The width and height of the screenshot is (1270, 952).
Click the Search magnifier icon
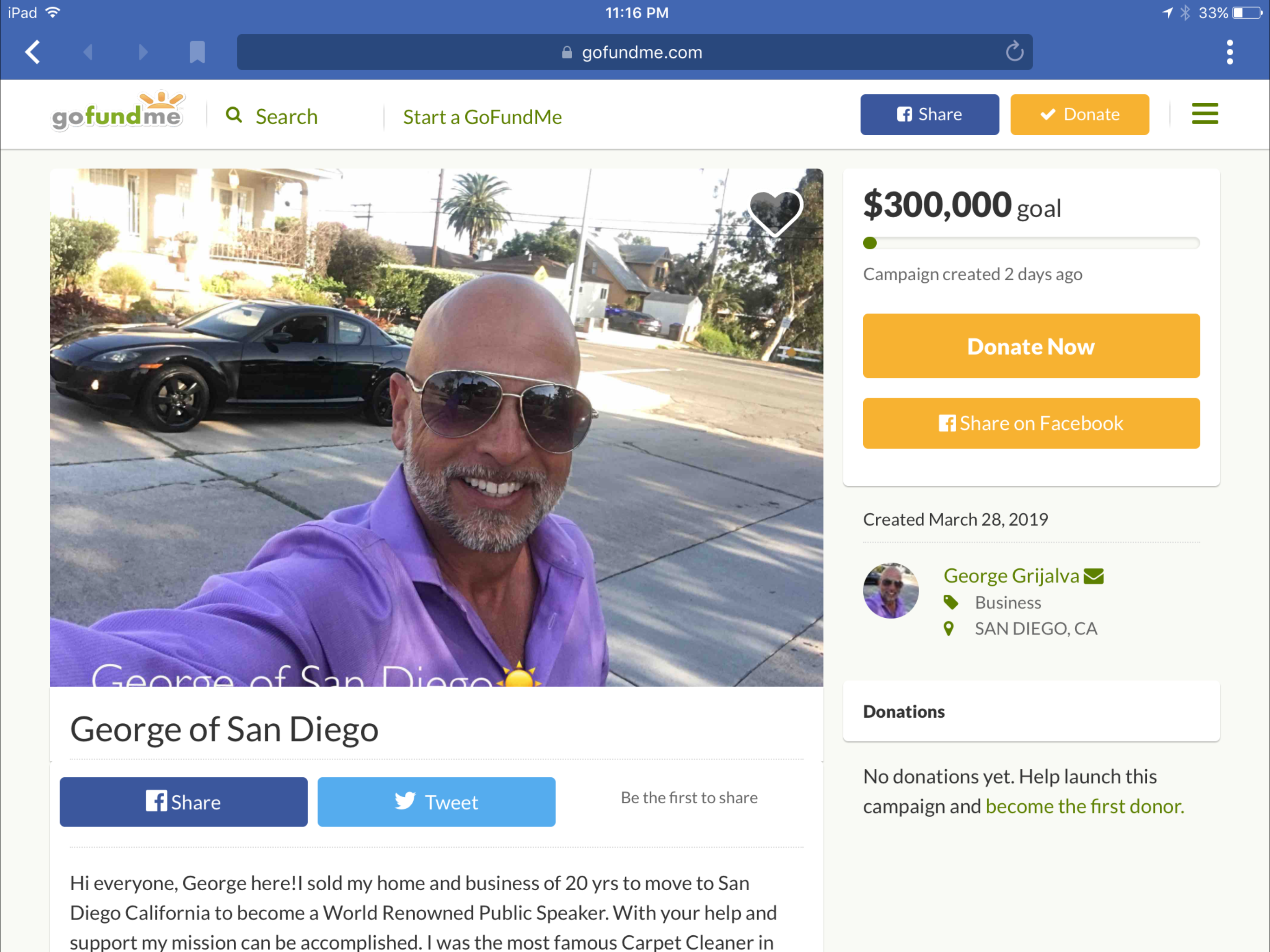coord(234,115)
